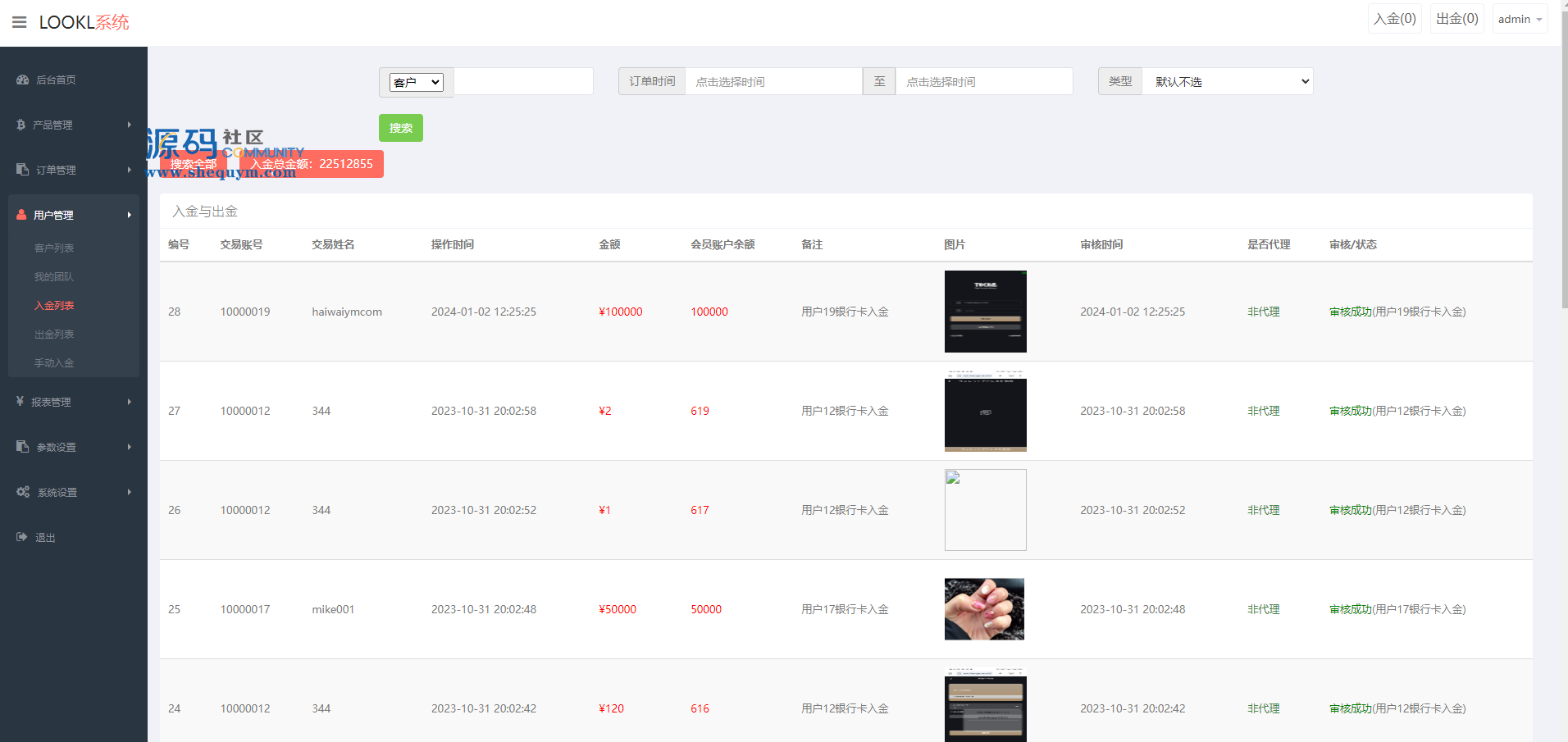Viewport: 1568px width, 742px height.
Task: Click the order start time input field
Action: pyautogui.click(x=773, y=82)
